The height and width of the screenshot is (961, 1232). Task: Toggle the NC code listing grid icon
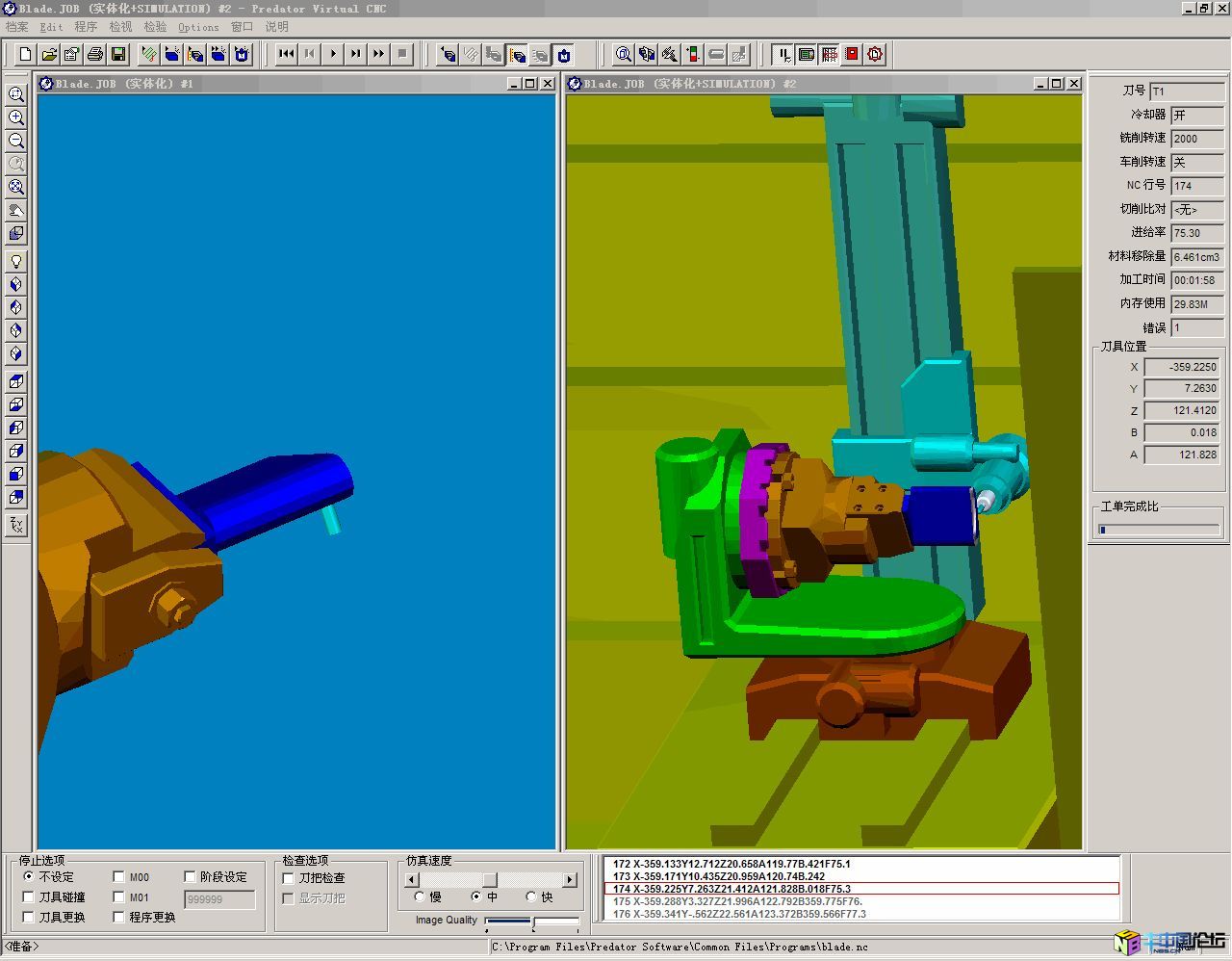point(829,54)
